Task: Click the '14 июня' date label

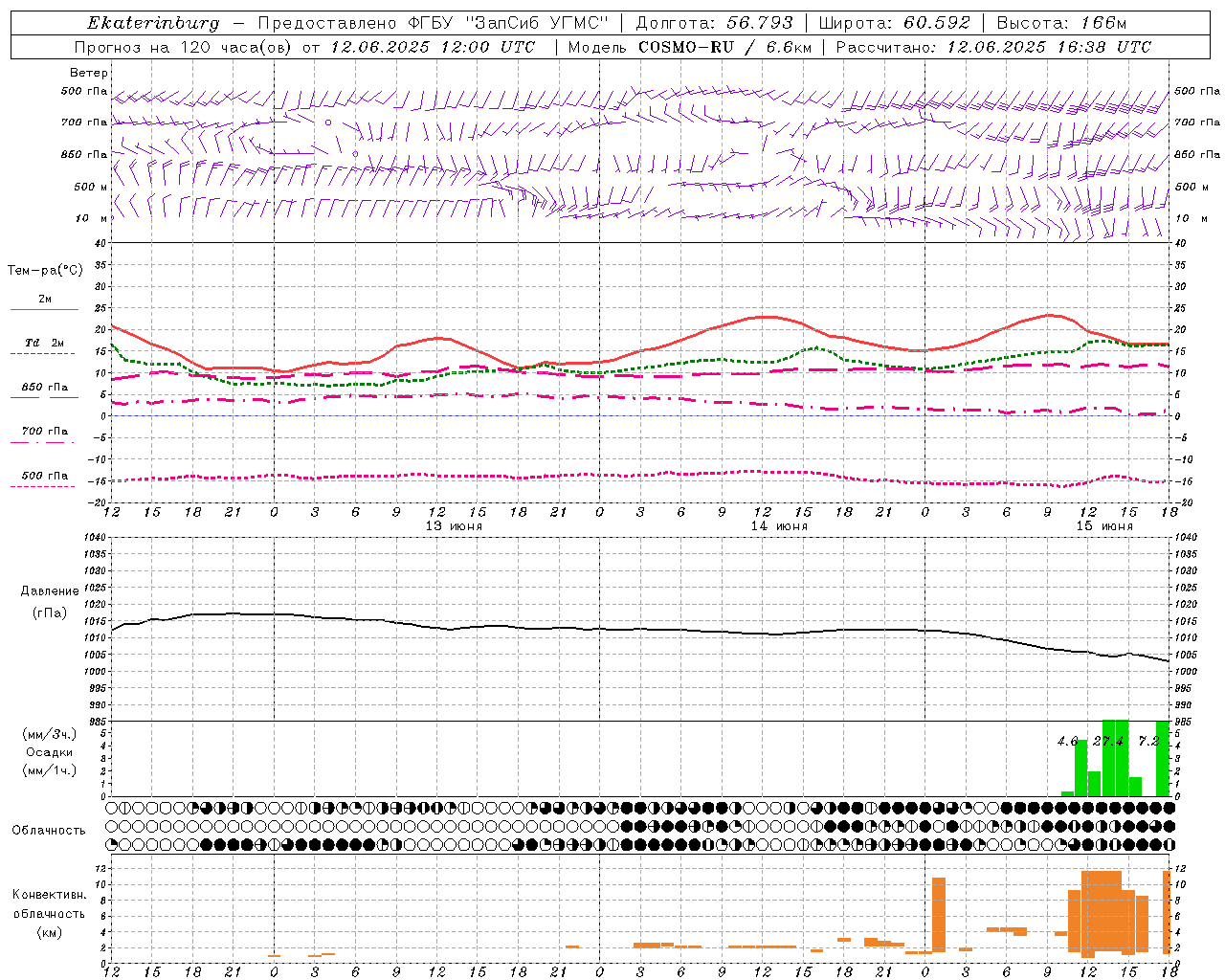Action: pos(780,526)
